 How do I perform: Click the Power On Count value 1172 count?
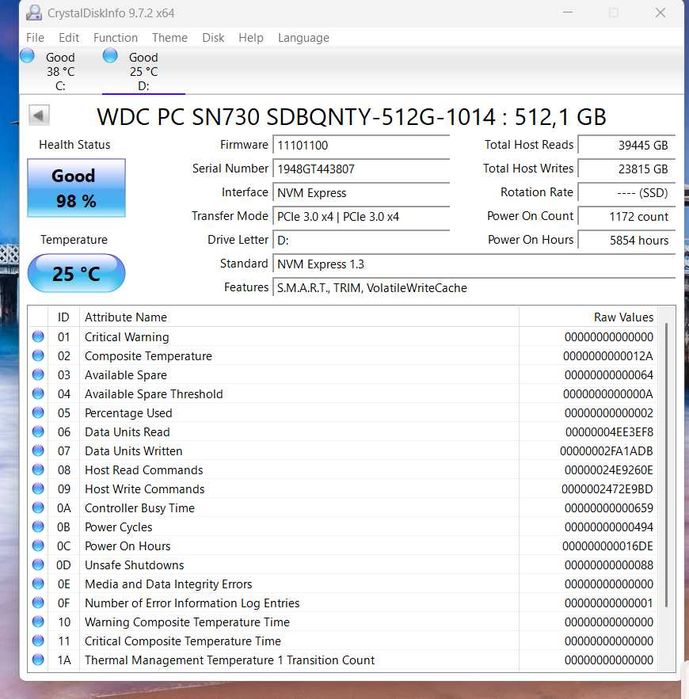tap(627, 217)
